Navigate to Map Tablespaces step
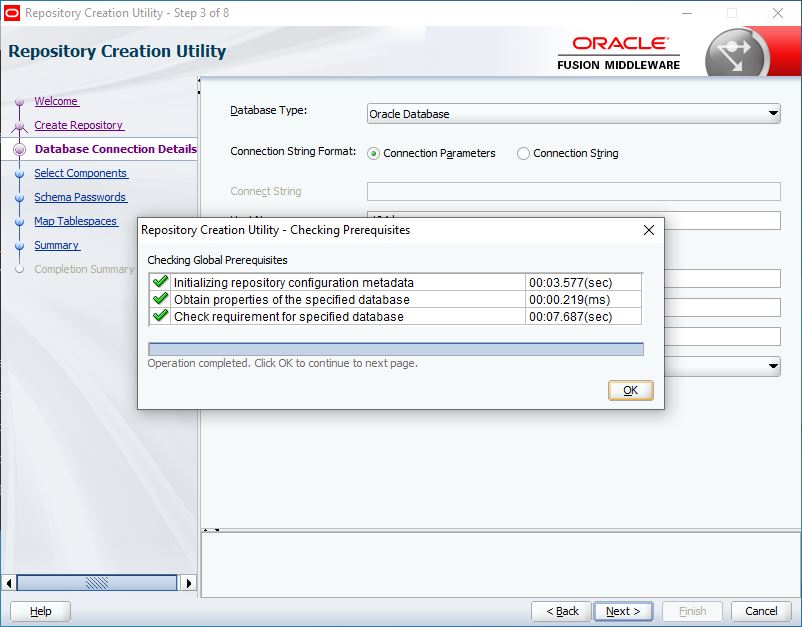The height and width of the screenshot is (627, 802). (75, 221)
